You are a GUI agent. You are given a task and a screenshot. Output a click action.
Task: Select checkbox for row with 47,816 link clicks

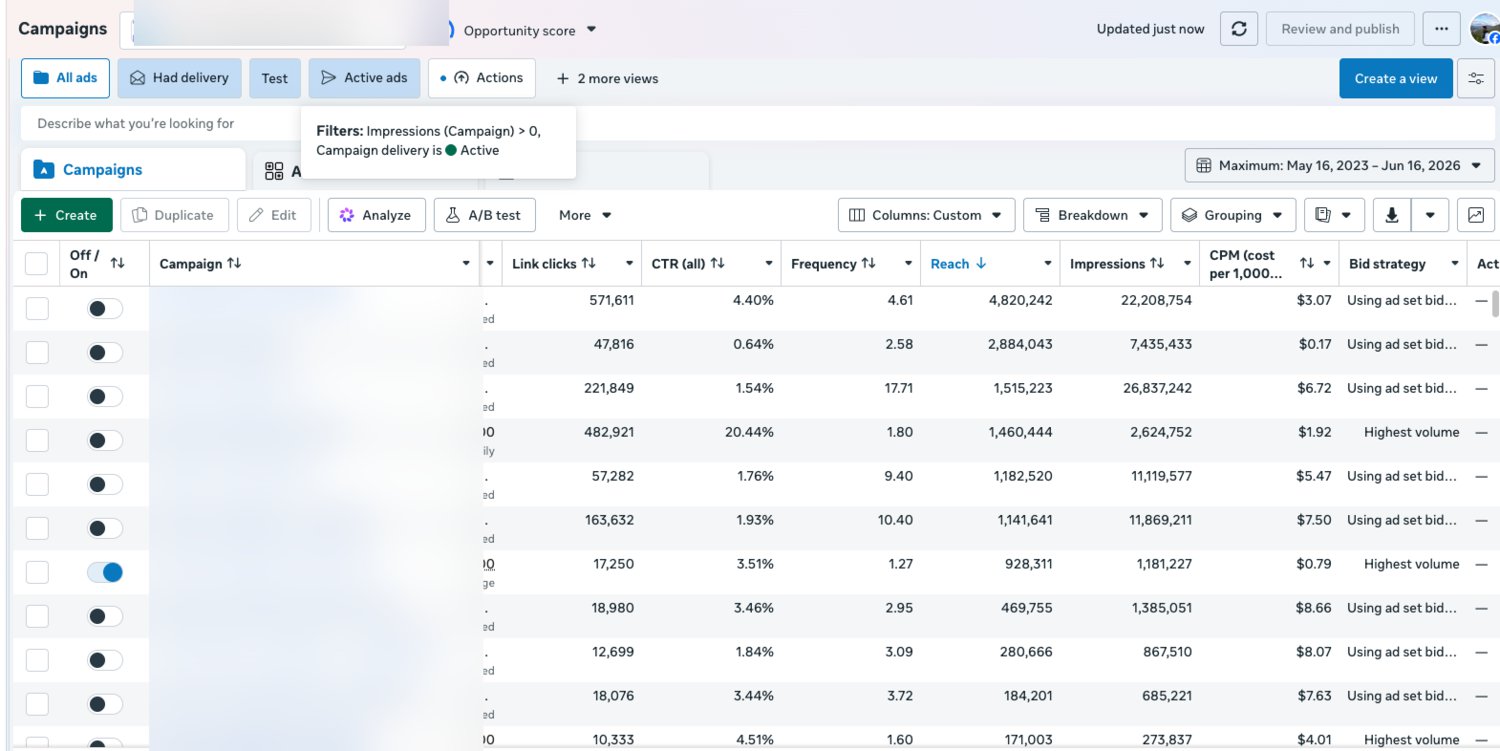click(37, 352)
